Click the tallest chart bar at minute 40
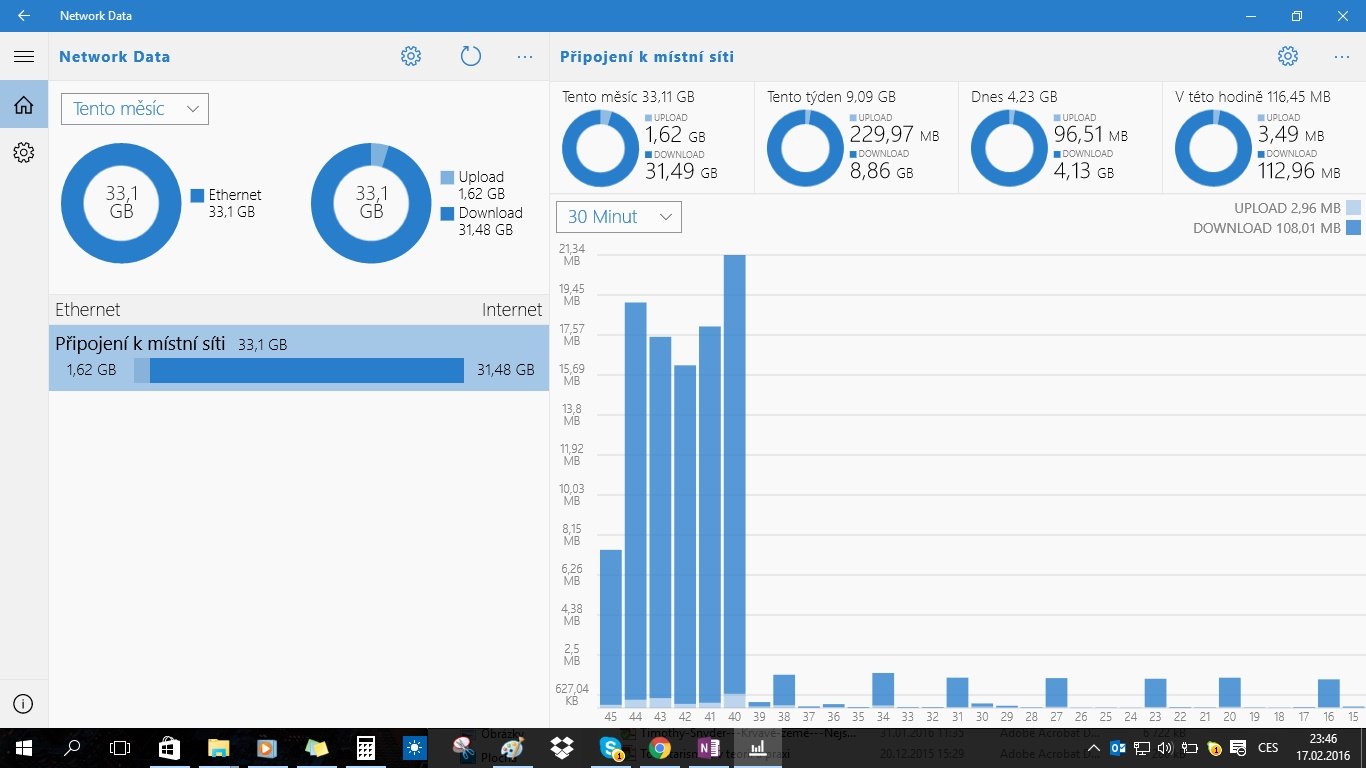The image size is (1366, 768). pos(734,481)
